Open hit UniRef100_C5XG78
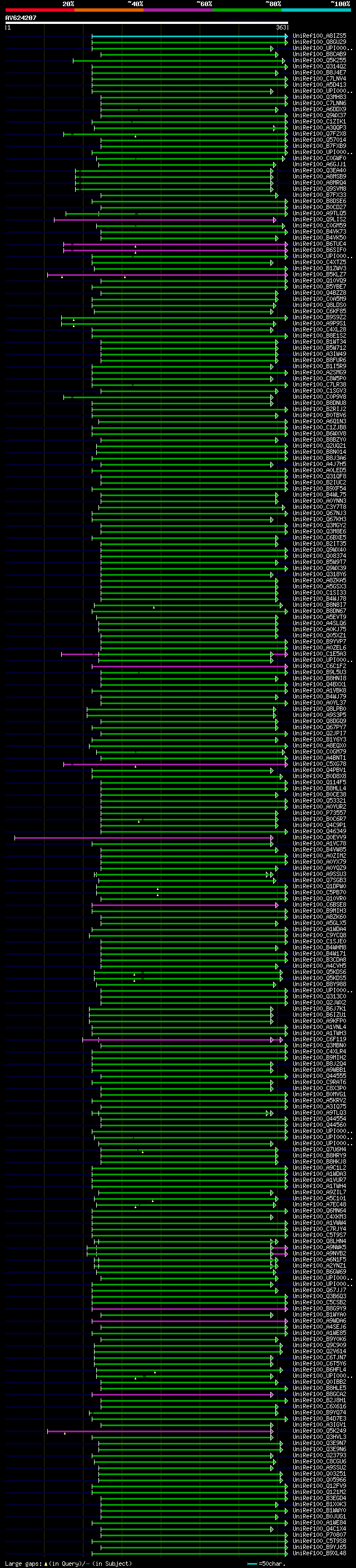 (319, 764)
